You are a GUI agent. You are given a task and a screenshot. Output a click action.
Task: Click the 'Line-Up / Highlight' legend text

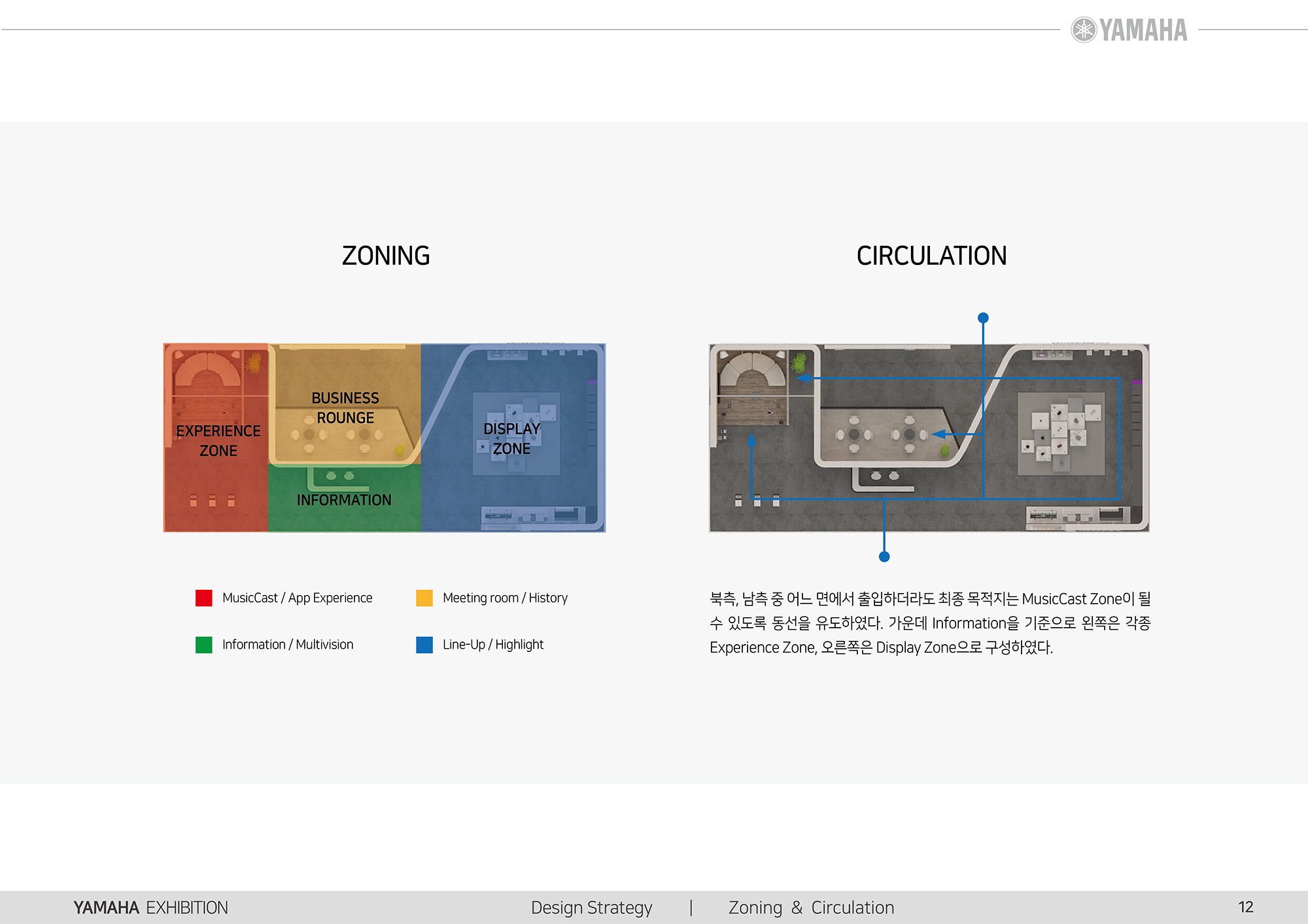click(x=493, y=645)
